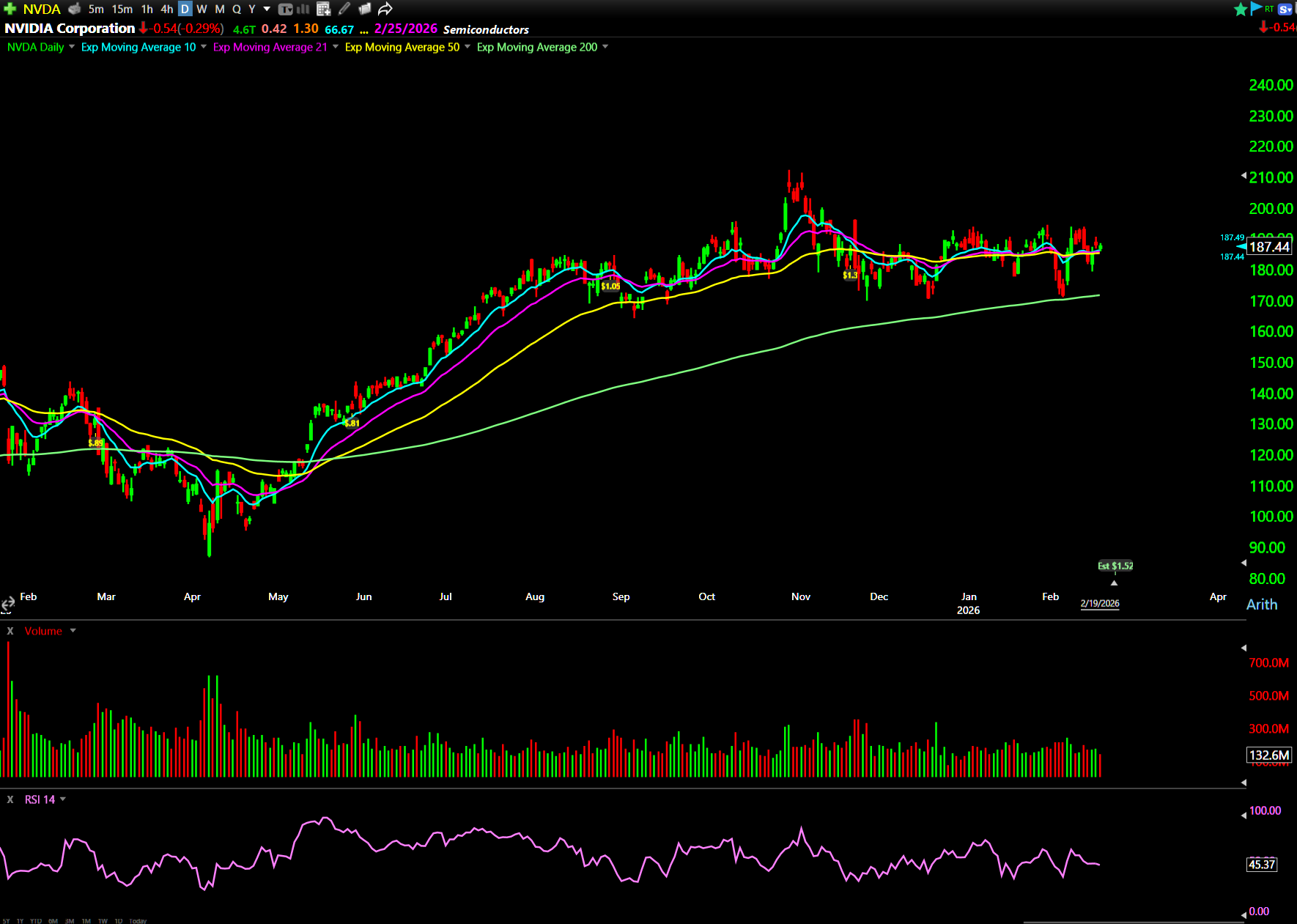
Task: Click the TradingView-style T icon in toolbar
Action: [x=285, y=9]
